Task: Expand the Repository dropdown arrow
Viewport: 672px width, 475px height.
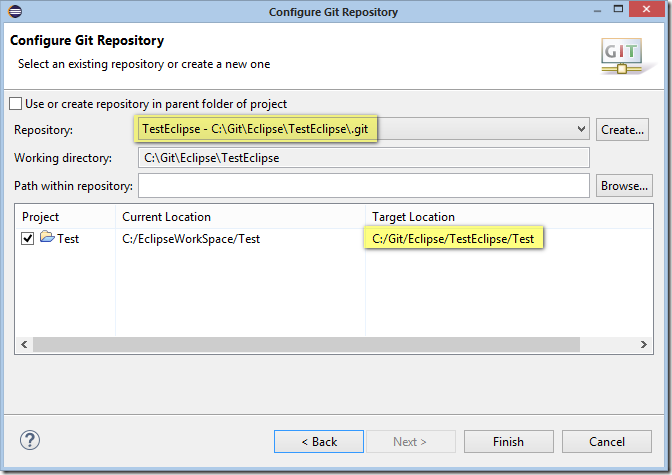Action: click(x=581, y=129)
